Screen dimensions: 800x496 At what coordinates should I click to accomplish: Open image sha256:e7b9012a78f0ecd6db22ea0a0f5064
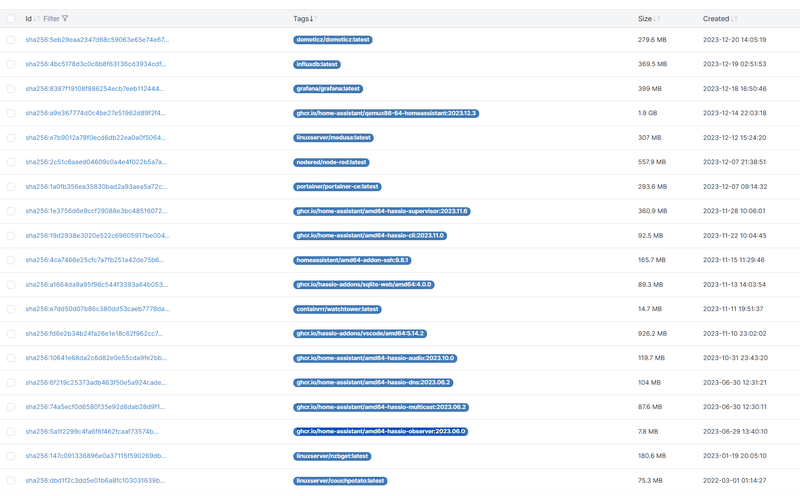[95, 137]
